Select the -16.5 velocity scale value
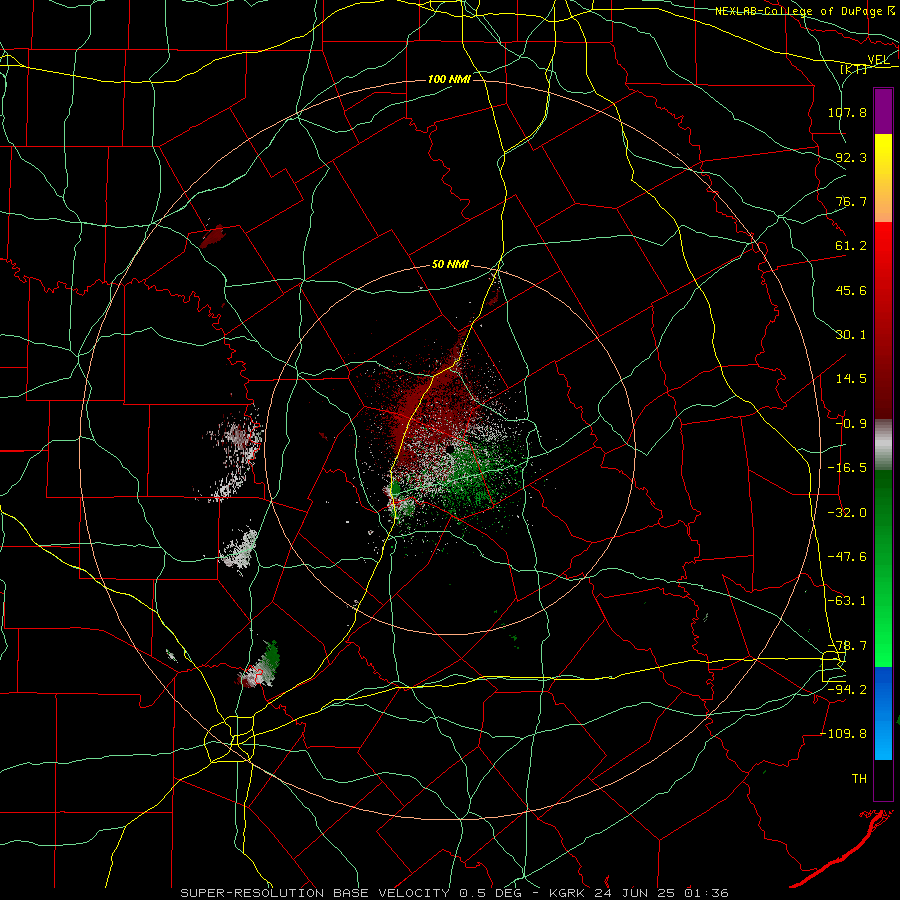900x900 pixels. [847, 468]
